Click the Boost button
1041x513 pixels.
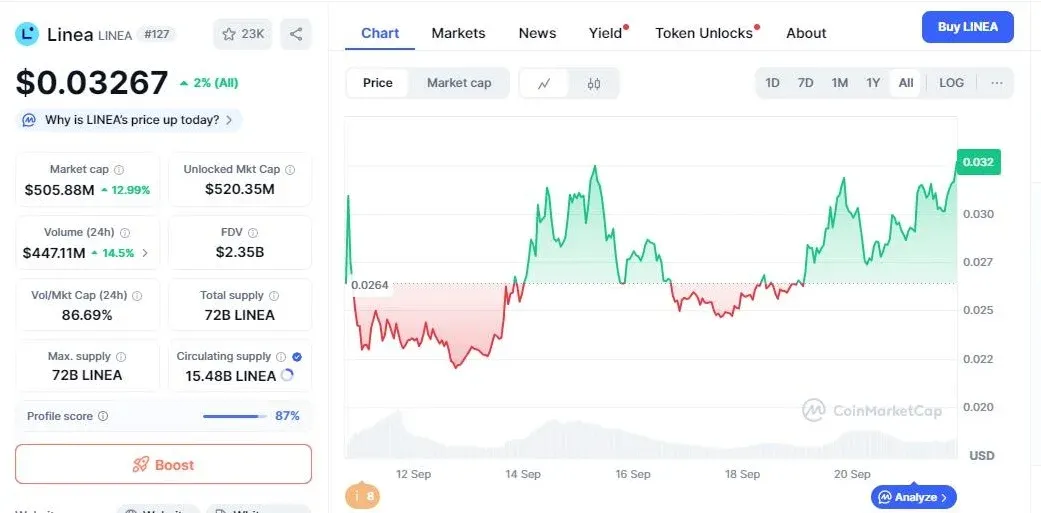(x=163, y=464)
